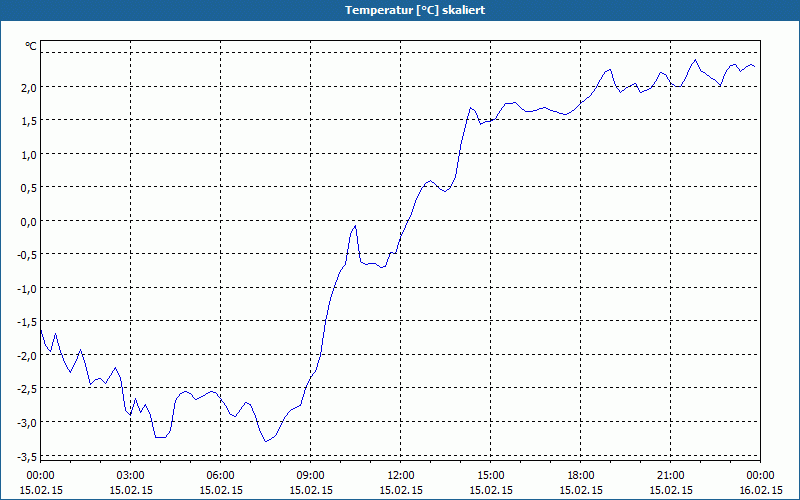
Task: Click the 0,0 y-axis value
Action: (29, 221)
